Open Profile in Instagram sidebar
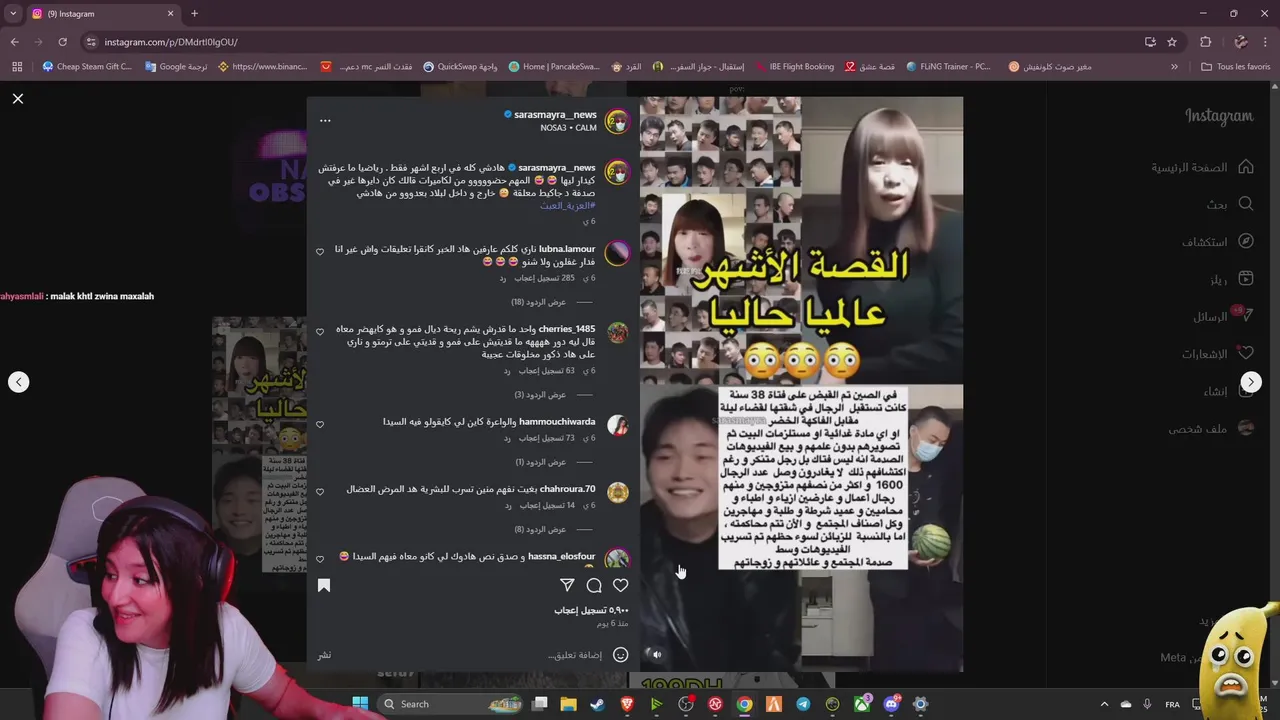Viewport: 1280px width, 720px height. 1211,428
